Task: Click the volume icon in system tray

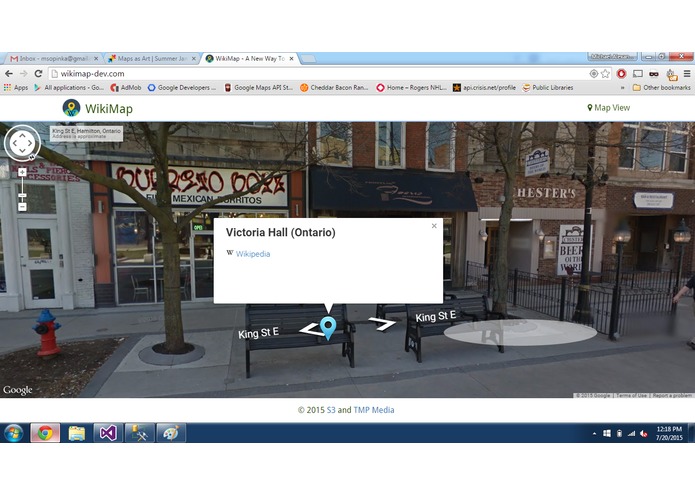Action: pos(644,434)
